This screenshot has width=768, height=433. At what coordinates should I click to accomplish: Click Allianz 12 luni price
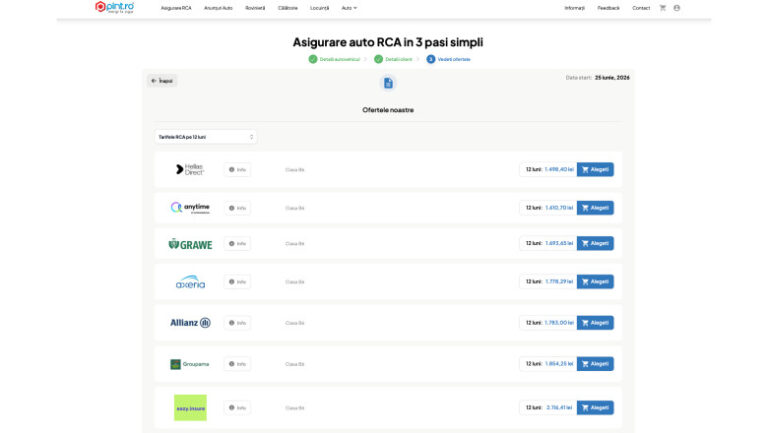[559, 323]
